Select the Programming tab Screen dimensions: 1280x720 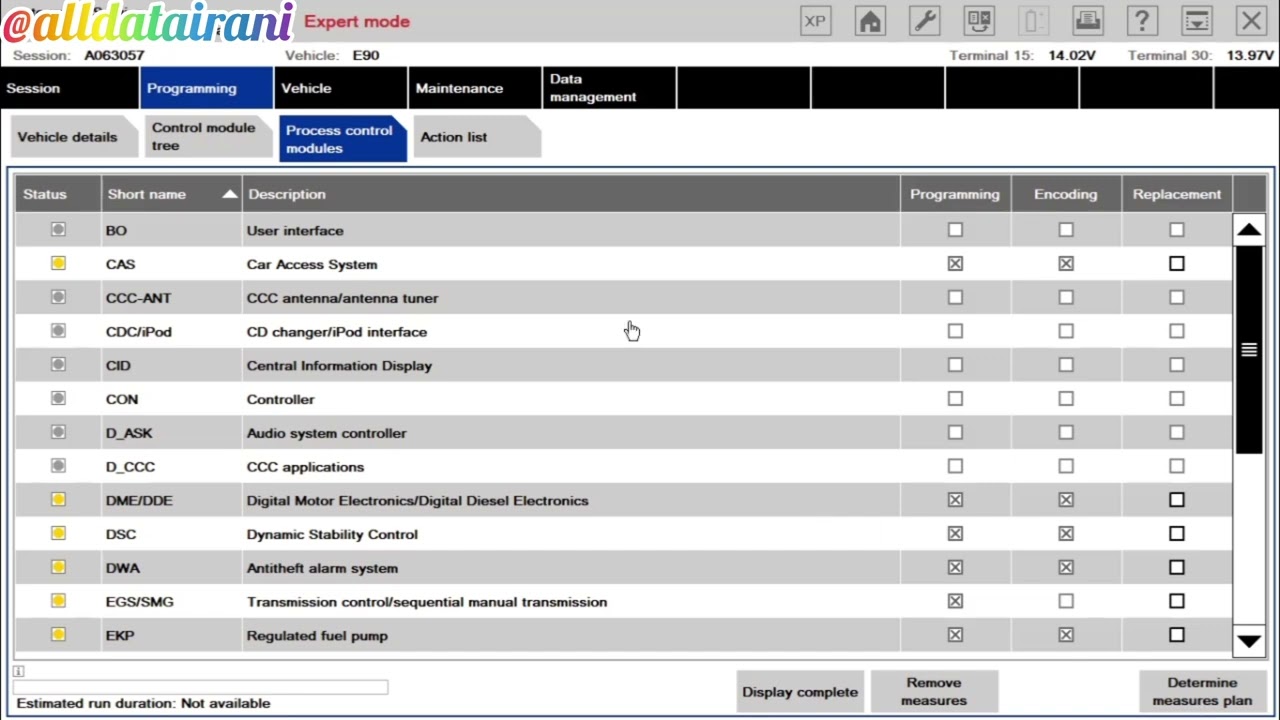pos(207,88)
